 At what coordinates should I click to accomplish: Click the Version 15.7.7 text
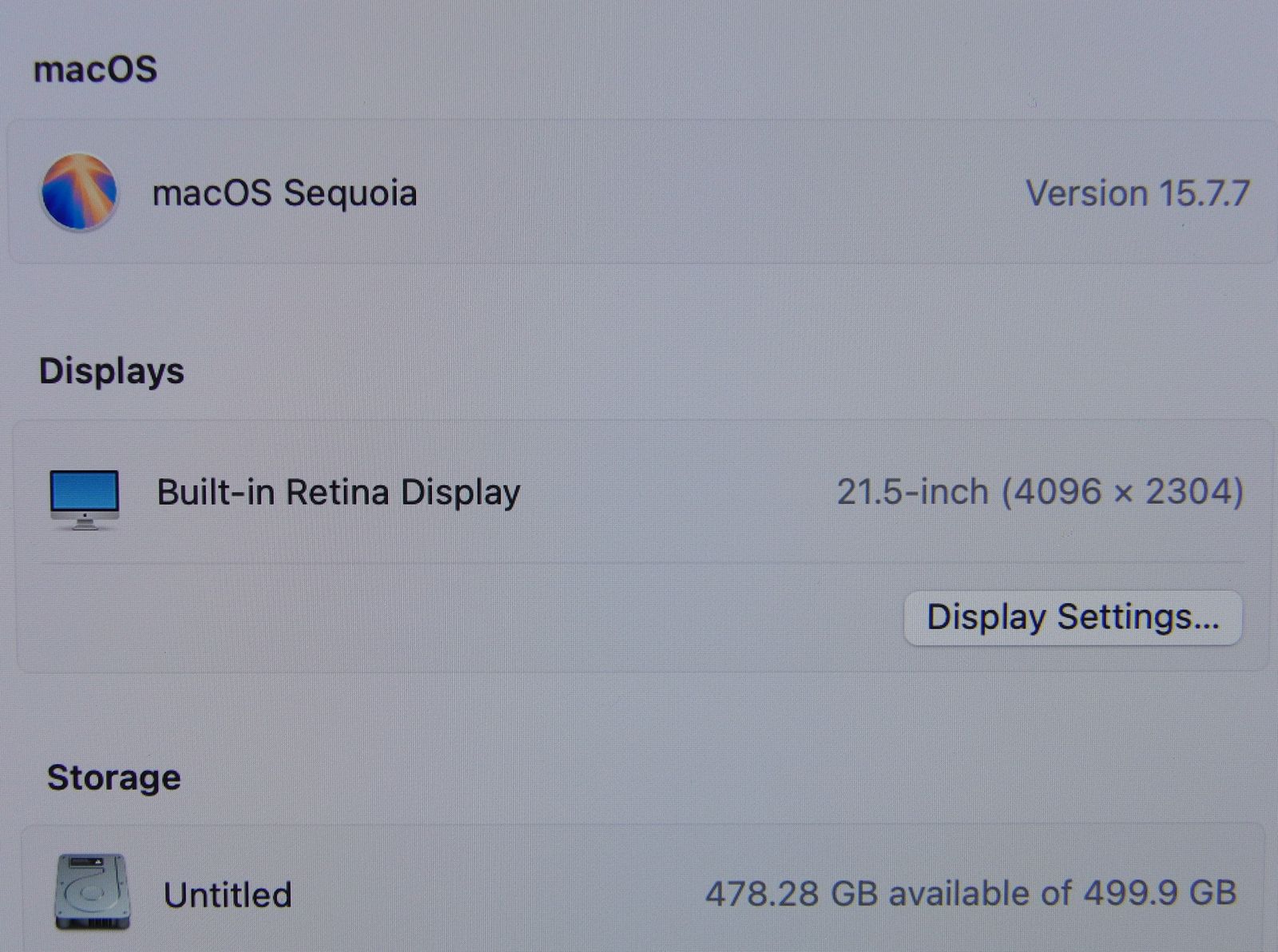click(1137, 193)
